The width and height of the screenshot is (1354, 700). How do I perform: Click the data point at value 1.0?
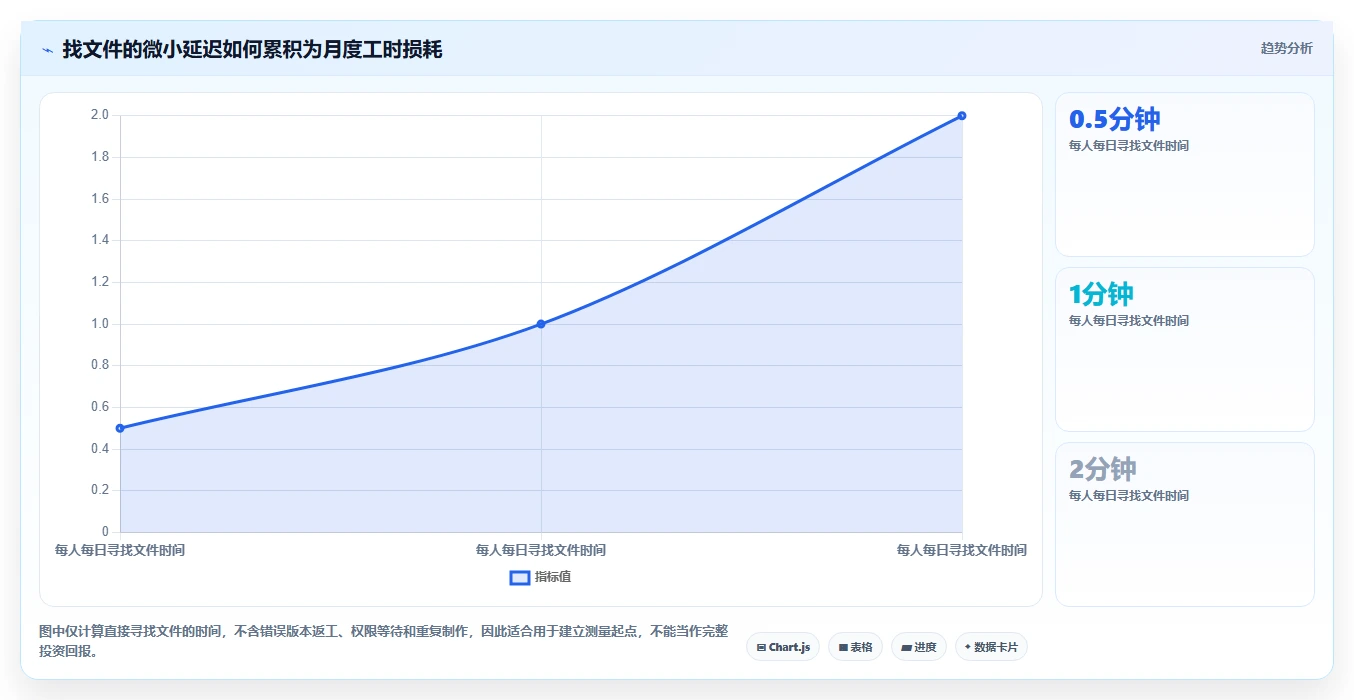point(541,324)
